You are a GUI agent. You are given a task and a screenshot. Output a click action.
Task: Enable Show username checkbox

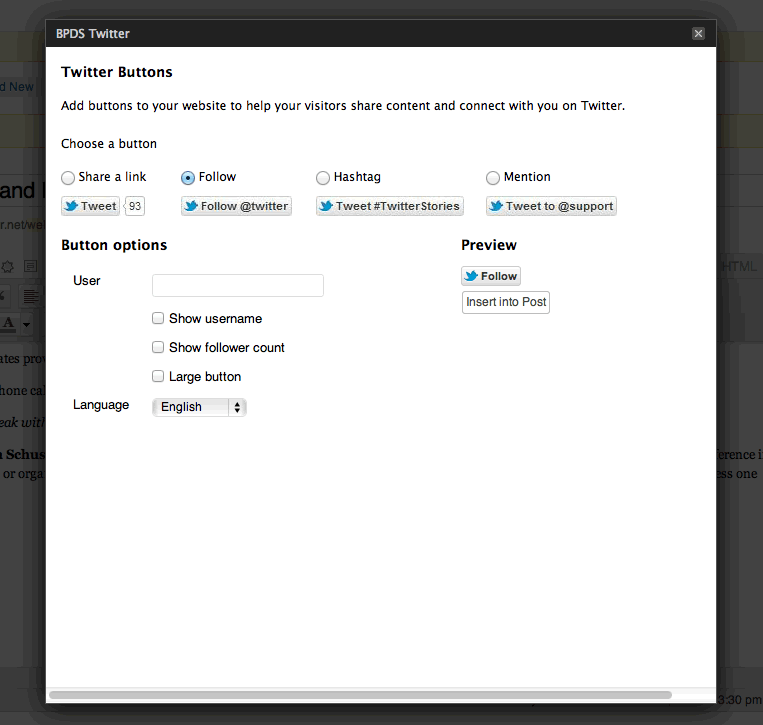158,318
